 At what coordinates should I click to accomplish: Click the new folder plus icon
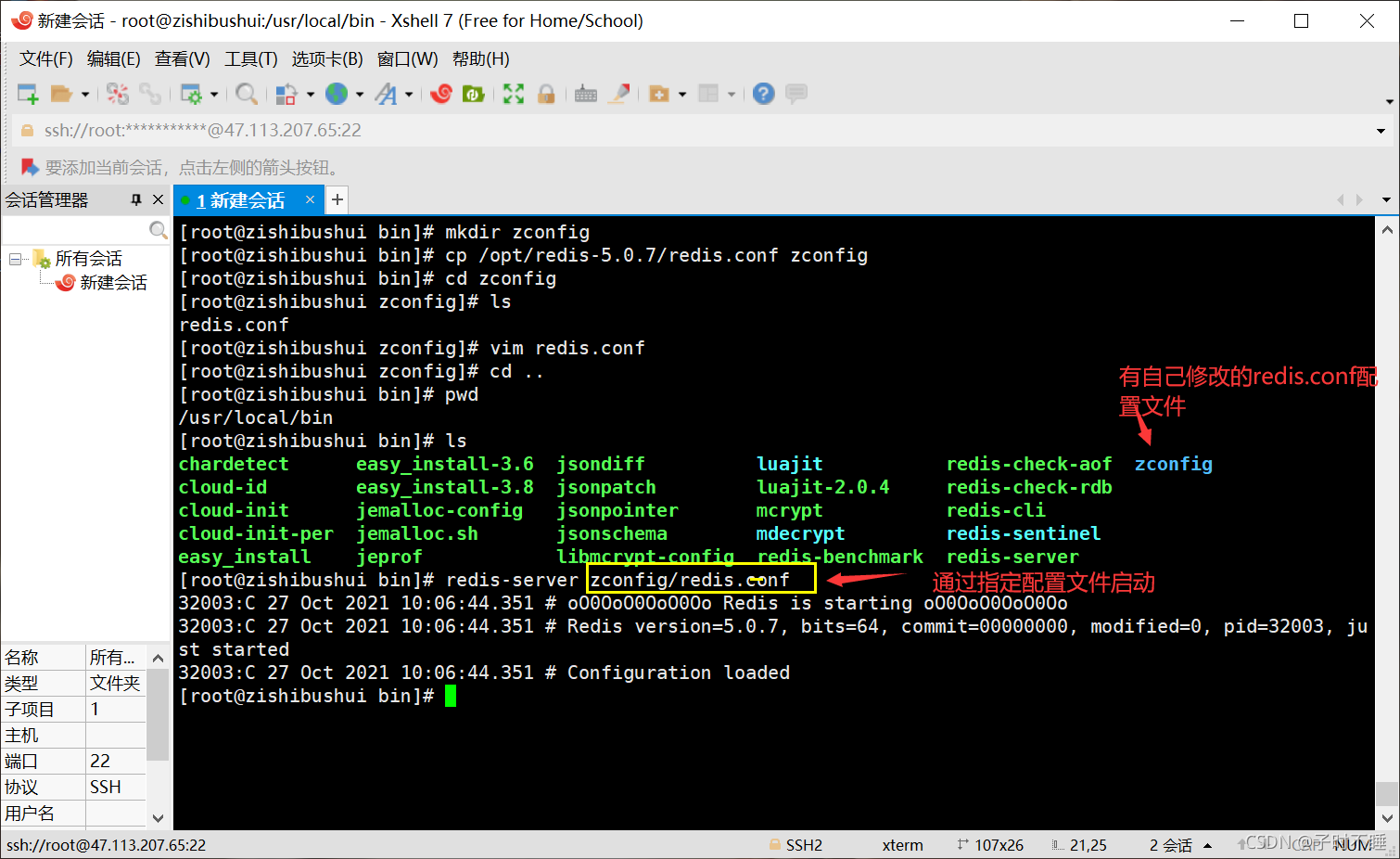click(x=659, y=94)
